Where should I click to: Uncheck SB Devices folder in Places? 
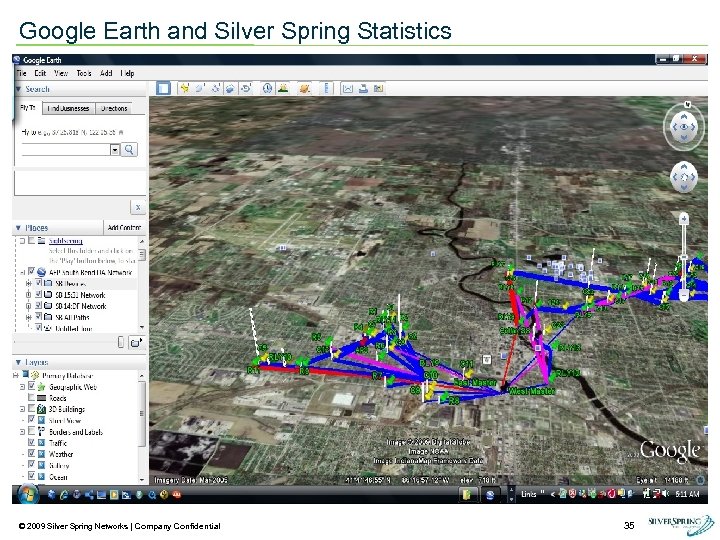click(x=39, y=283)
